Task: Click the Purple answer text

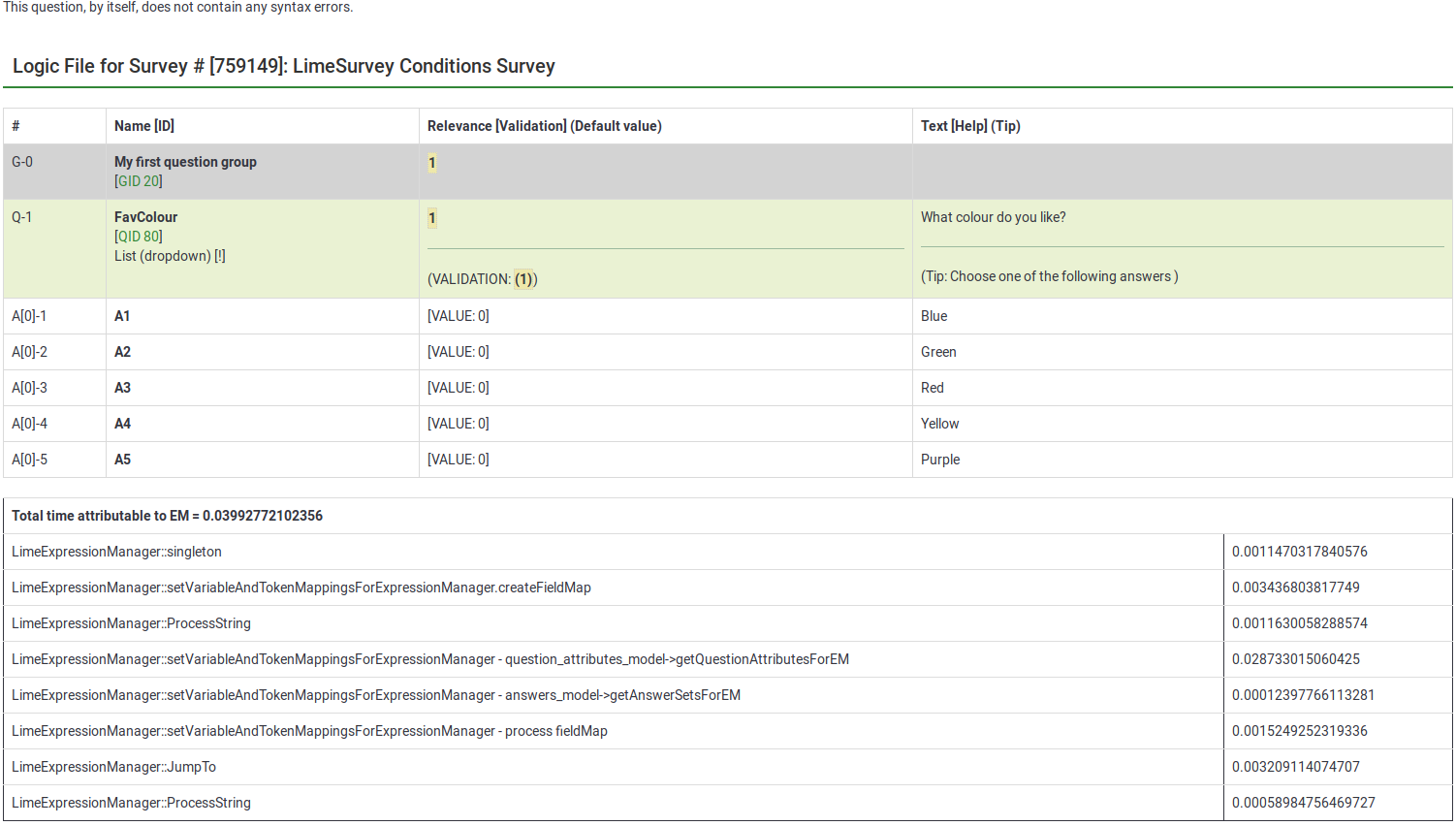Action: 940,460
